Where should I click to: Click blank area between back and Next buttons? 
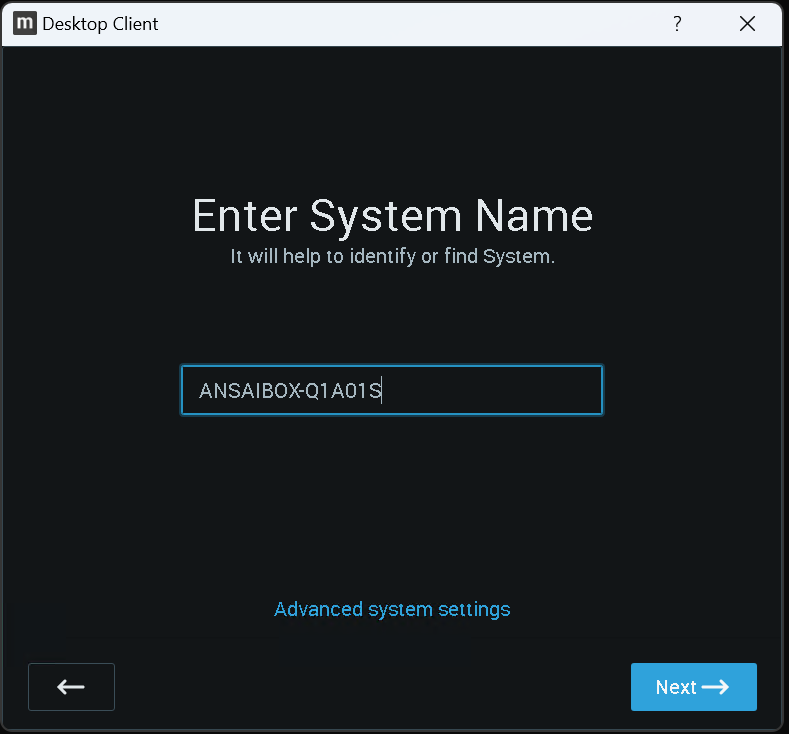tap(370, 687)
